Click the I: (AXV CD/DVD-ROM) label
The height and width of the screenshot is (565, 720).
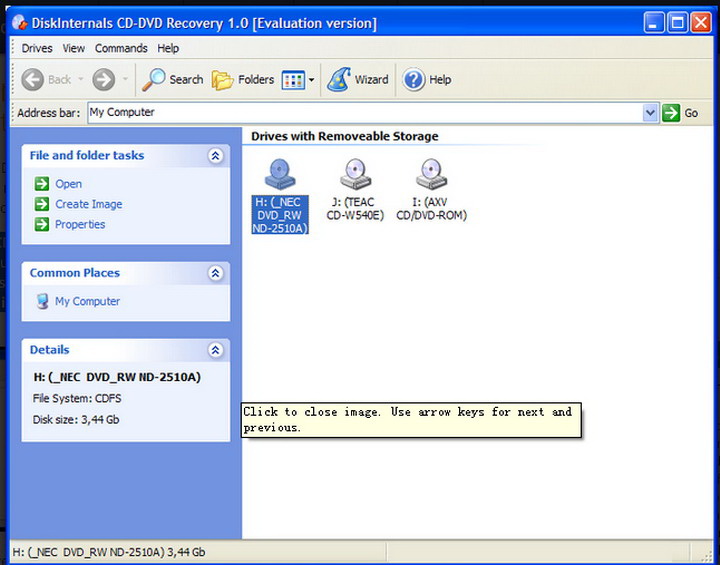431,209
